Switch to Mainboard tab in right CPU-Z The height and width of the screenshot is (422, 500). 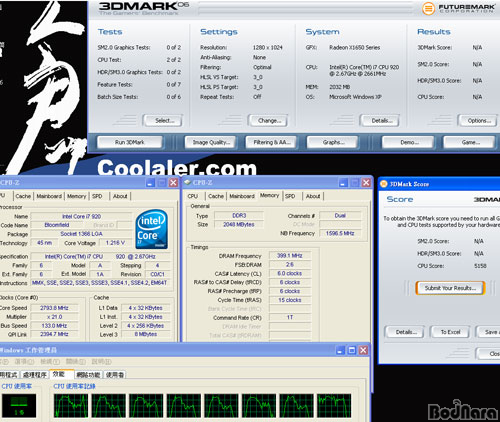242,196
